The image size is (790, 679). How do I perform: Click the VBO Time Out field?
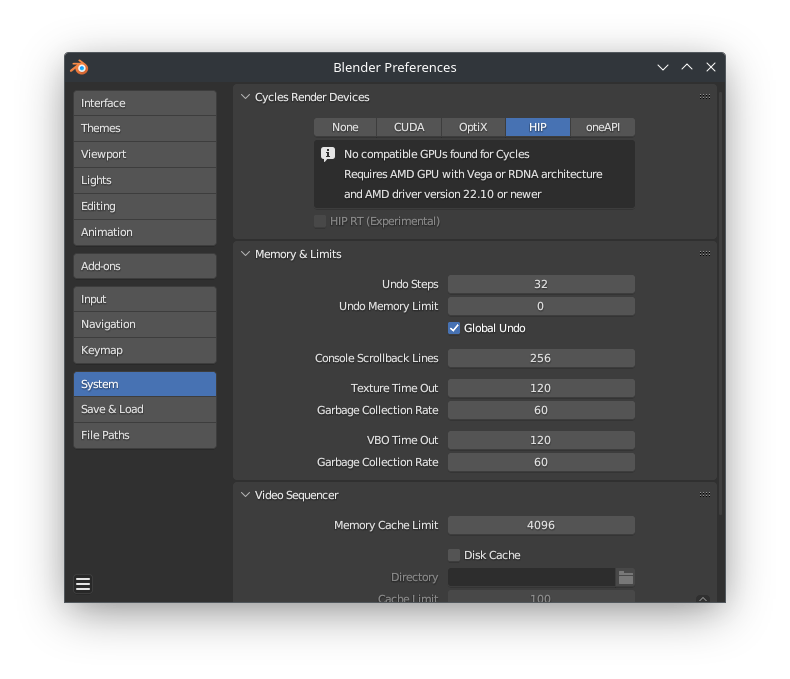coord(541,440)
